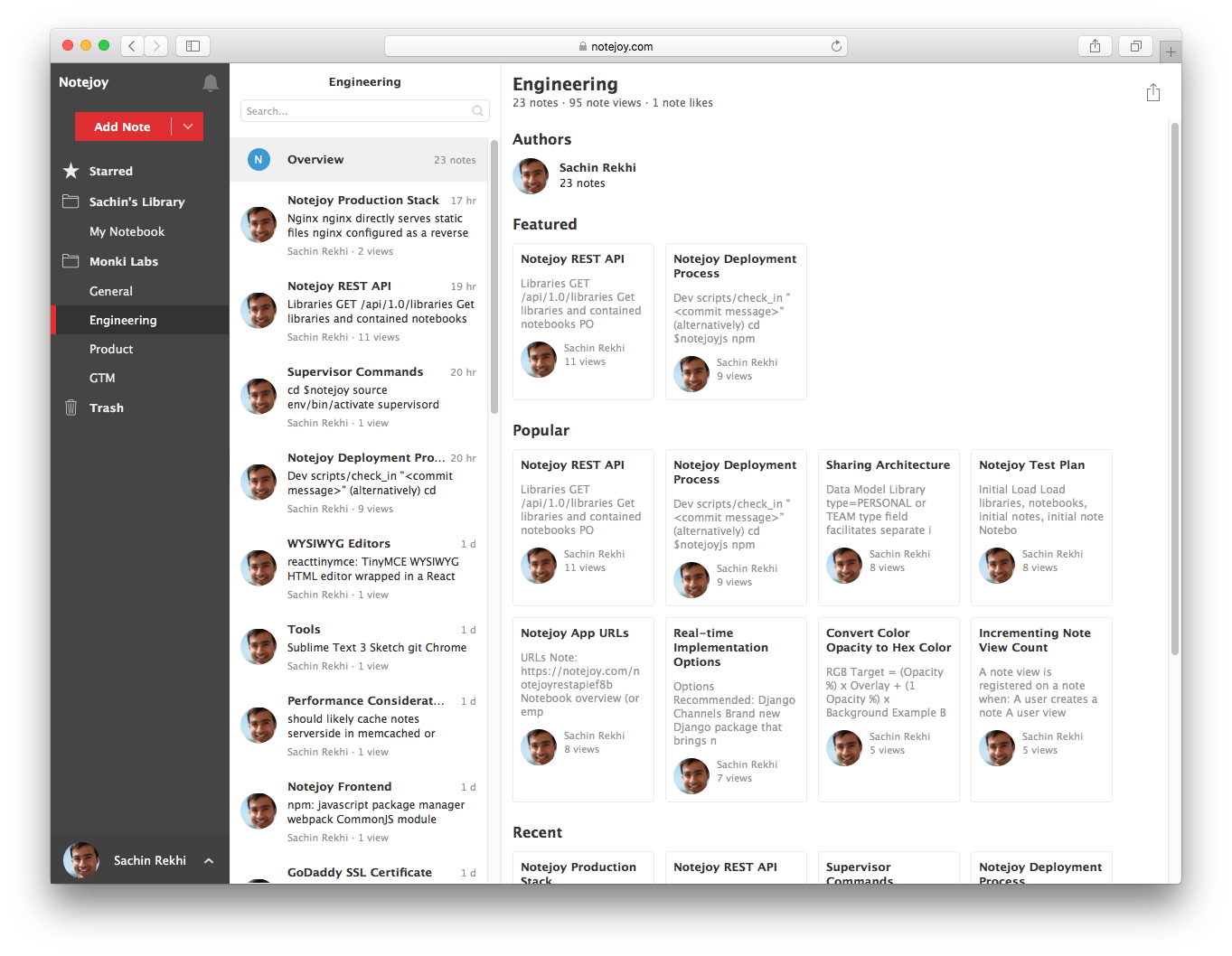Reload the notejoy.com page

[x=836, y=46]
